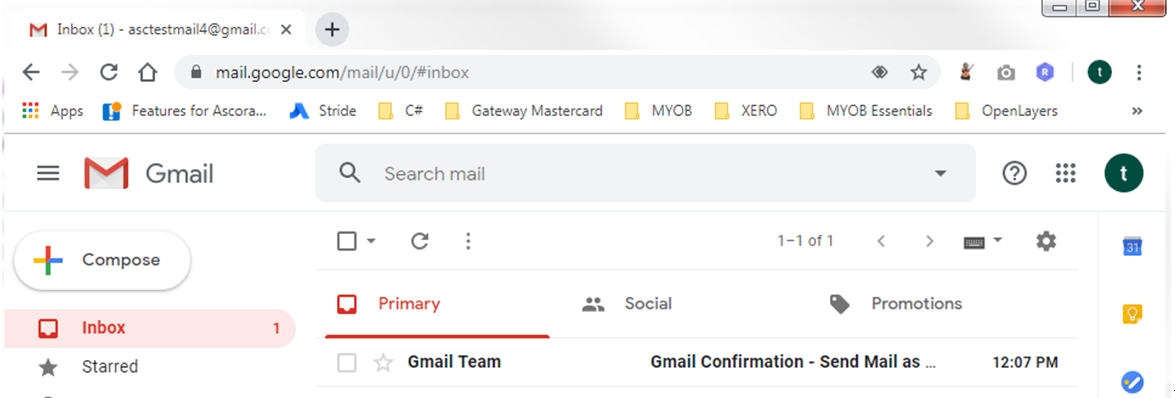Image resolution: width=1175 pixels, height=398 pixels.
Task: Switch to the Promotions tab
Action: [x=895, y=304]
